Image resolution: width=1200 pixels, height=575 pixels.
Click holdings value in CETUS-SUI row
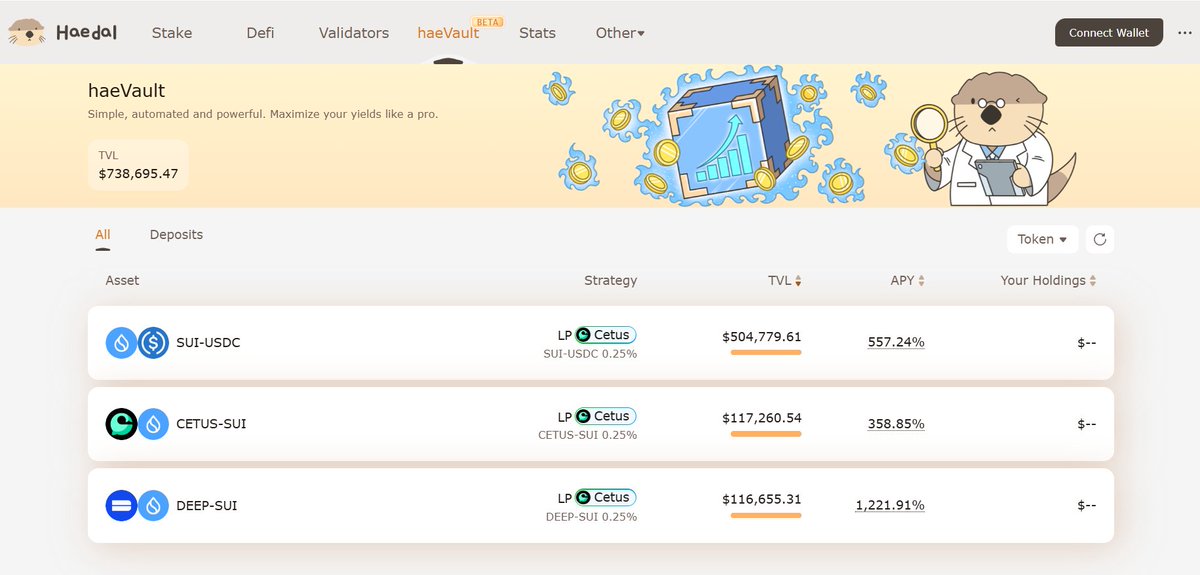point(1087,424)
